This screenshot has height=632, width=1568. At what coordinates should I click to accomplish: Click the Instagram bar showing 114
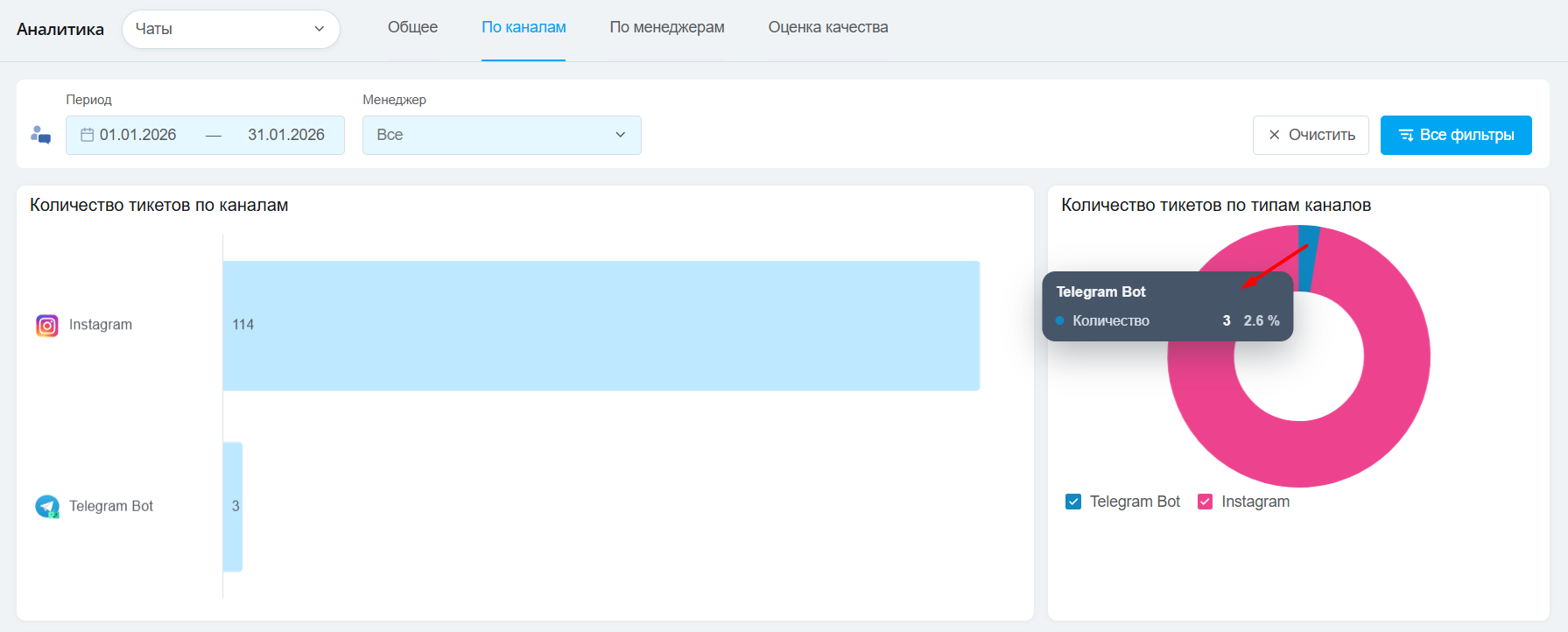pos(601,326)
